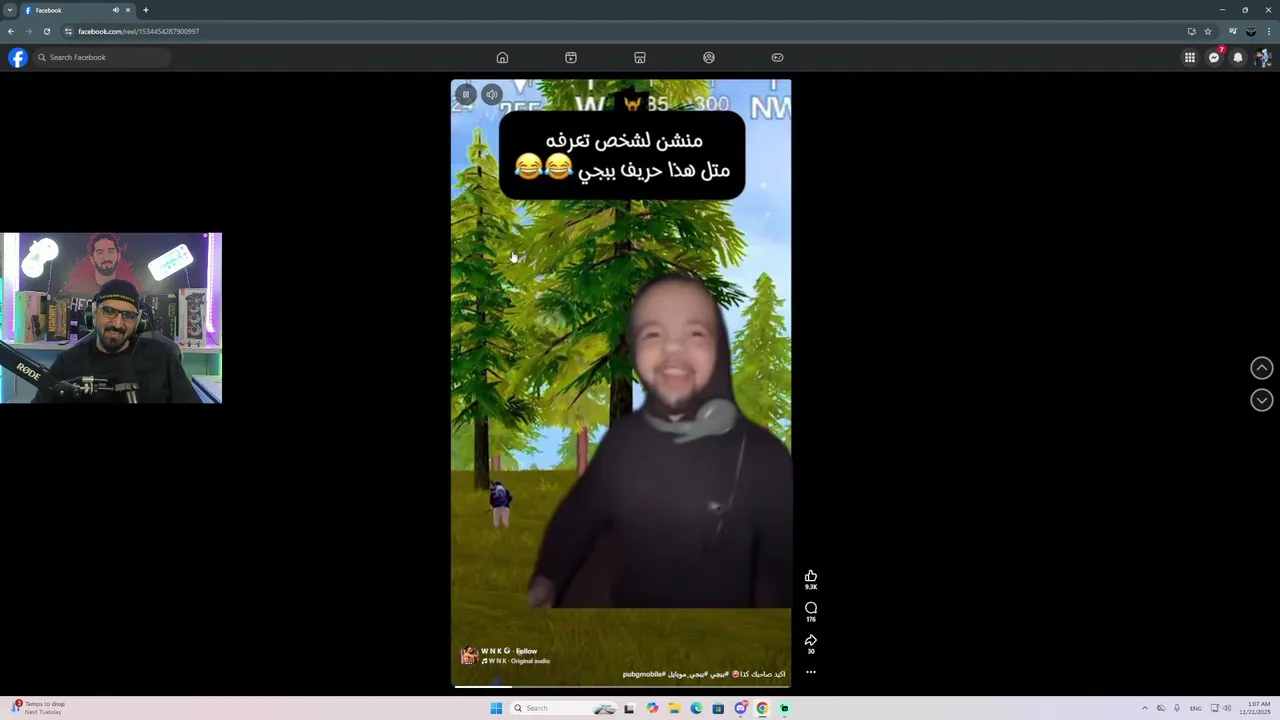This screenshot has height=720, width=1280.
Task: Open Discord from taskbar
Action: coord(741,708)
